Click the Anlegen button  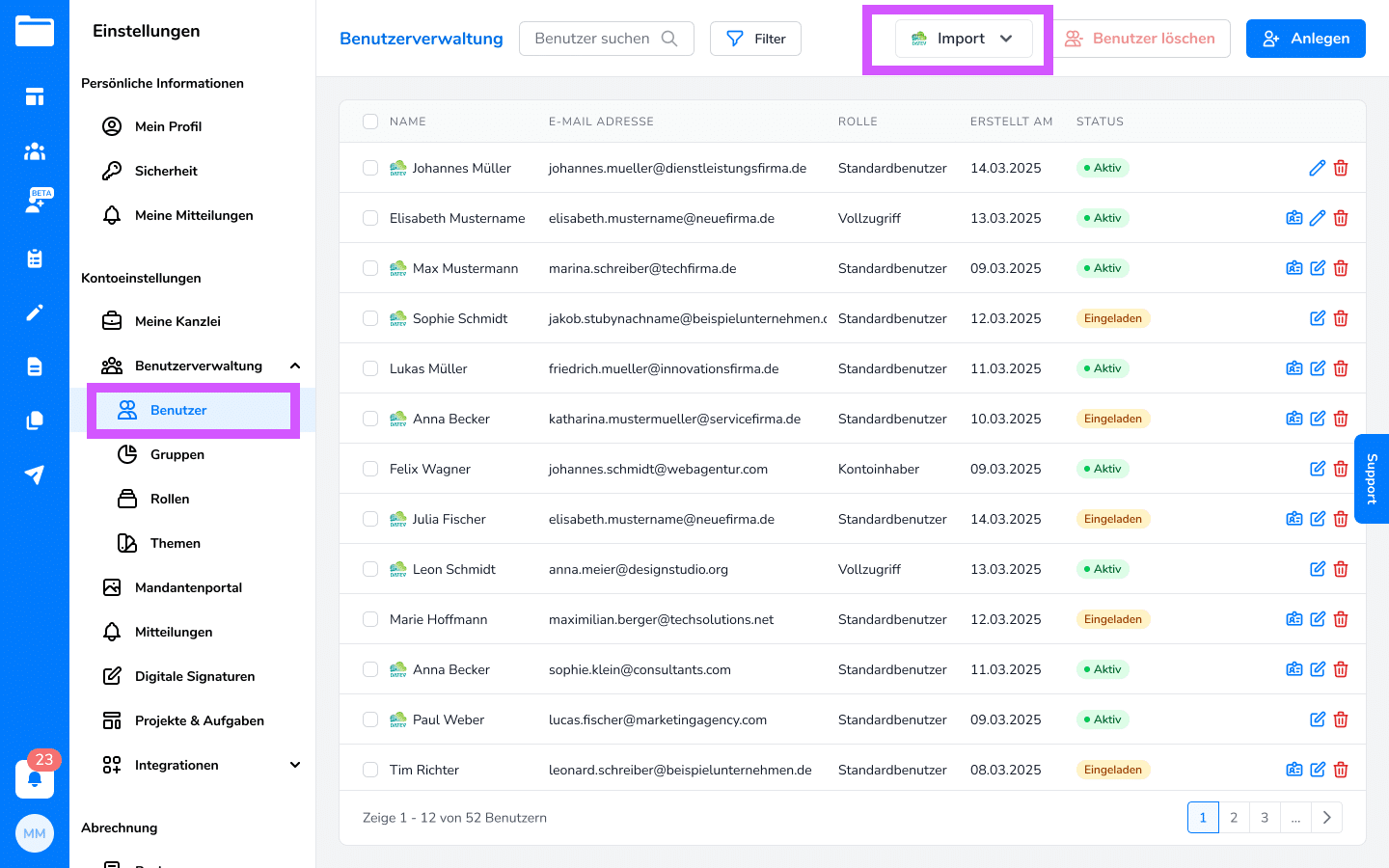tap(1305, 39)
